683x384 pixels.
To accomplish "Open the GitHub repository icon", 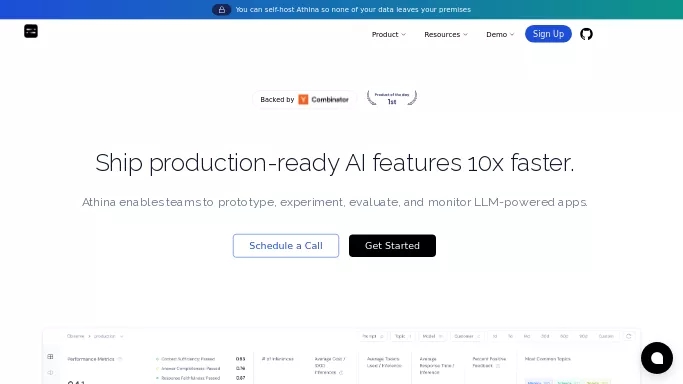I will (586, 34).
